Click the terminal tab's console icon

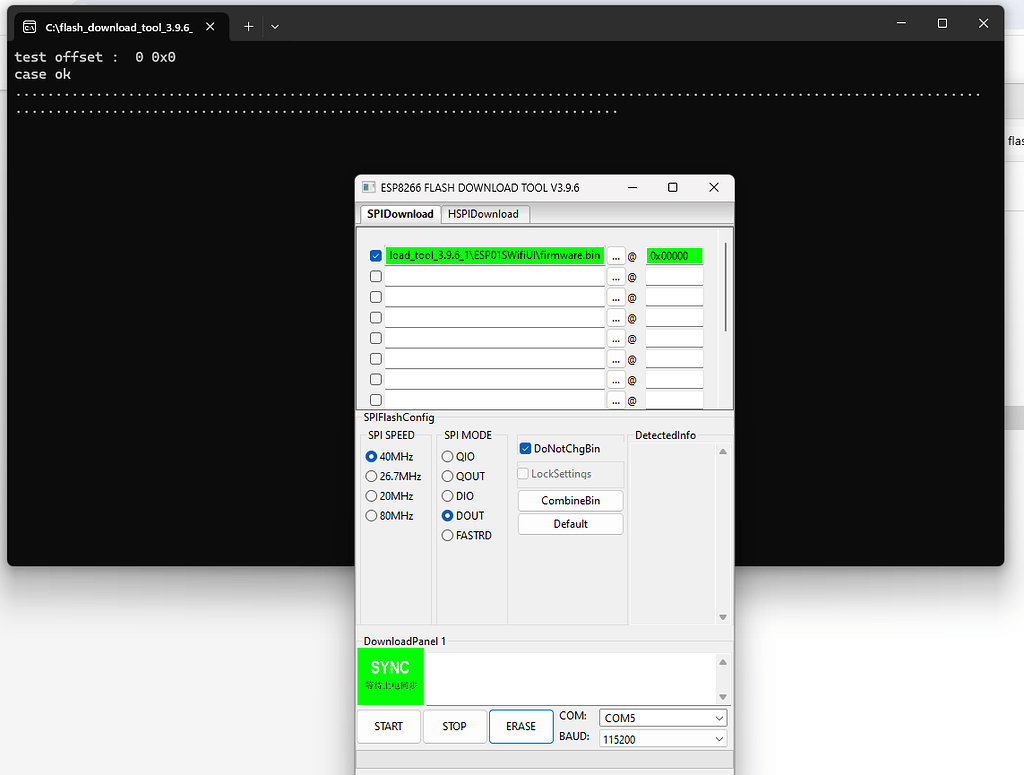pyautogui.click(x=30, y=27)
